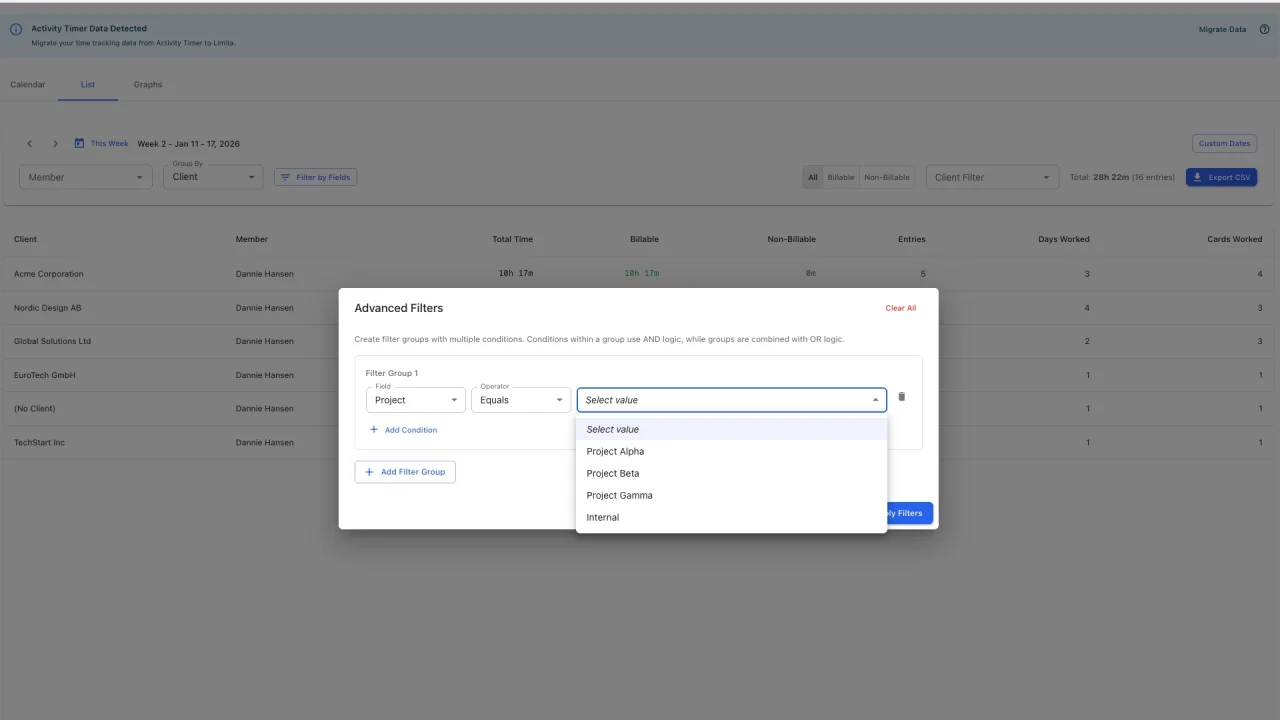Image resolution: width=1280 pixels, height=720 pixels.
Task: Enable the All entries filter
Action: click(812, 177)
